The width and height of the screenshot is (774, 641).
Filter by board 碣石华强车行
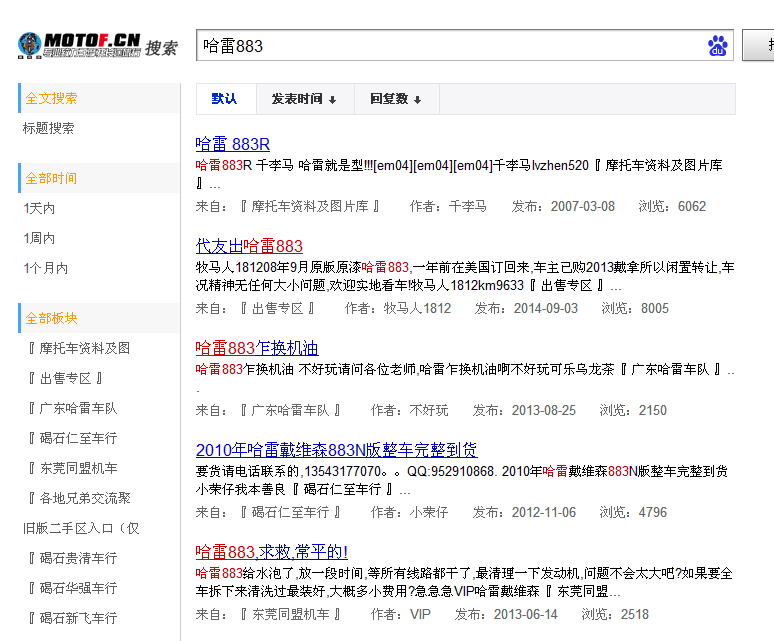(x=73, y=588)
